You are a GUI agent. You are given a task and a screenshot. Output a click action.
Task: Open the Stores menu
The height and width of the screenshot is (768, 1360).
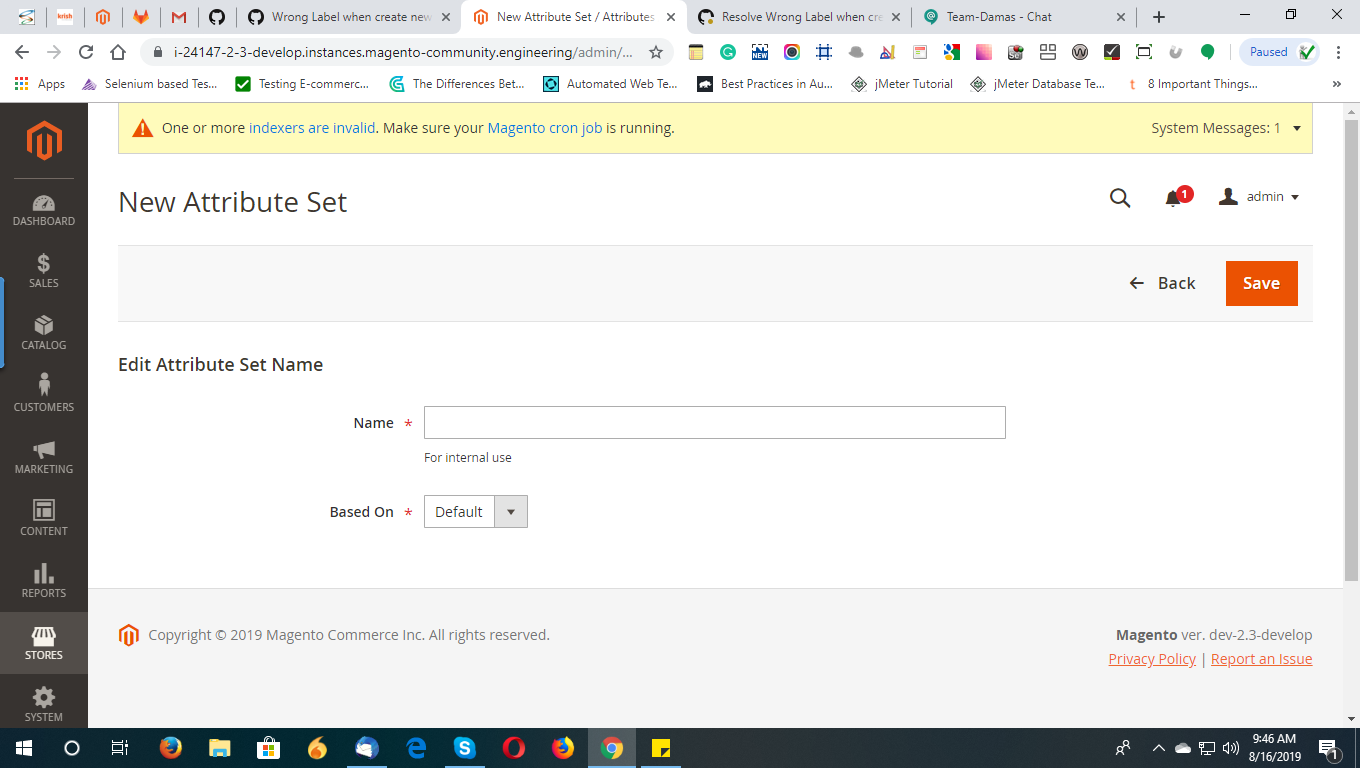[43, 644]
